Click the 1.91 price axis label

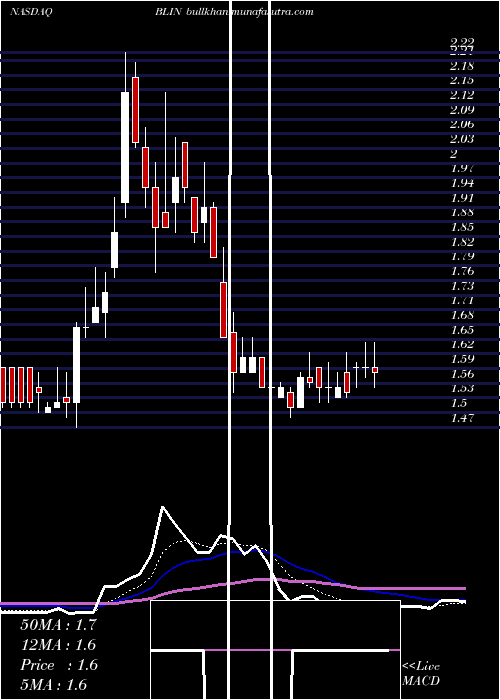[462, 198]
